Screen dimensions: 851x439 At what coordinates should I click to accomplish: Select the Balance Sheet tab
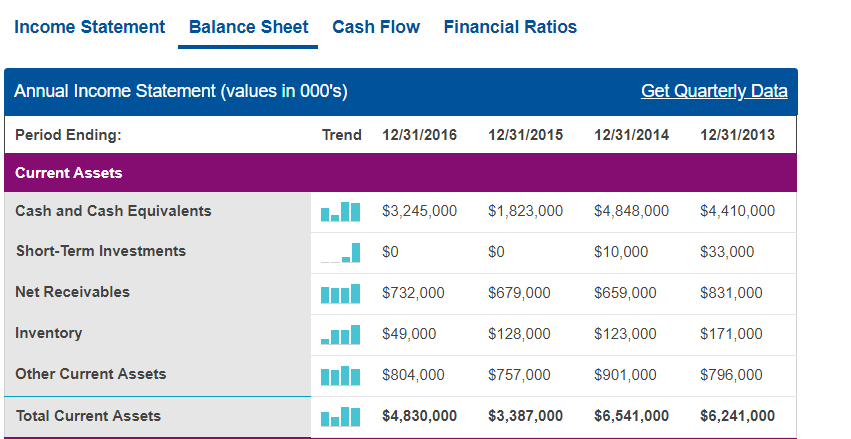(x=248, y=27)
